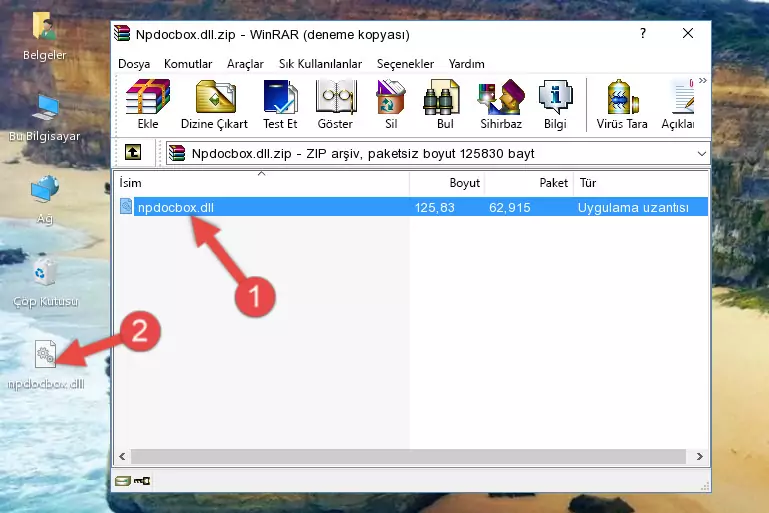Select the Ağ network desktop icon

(x=45, y=200)
